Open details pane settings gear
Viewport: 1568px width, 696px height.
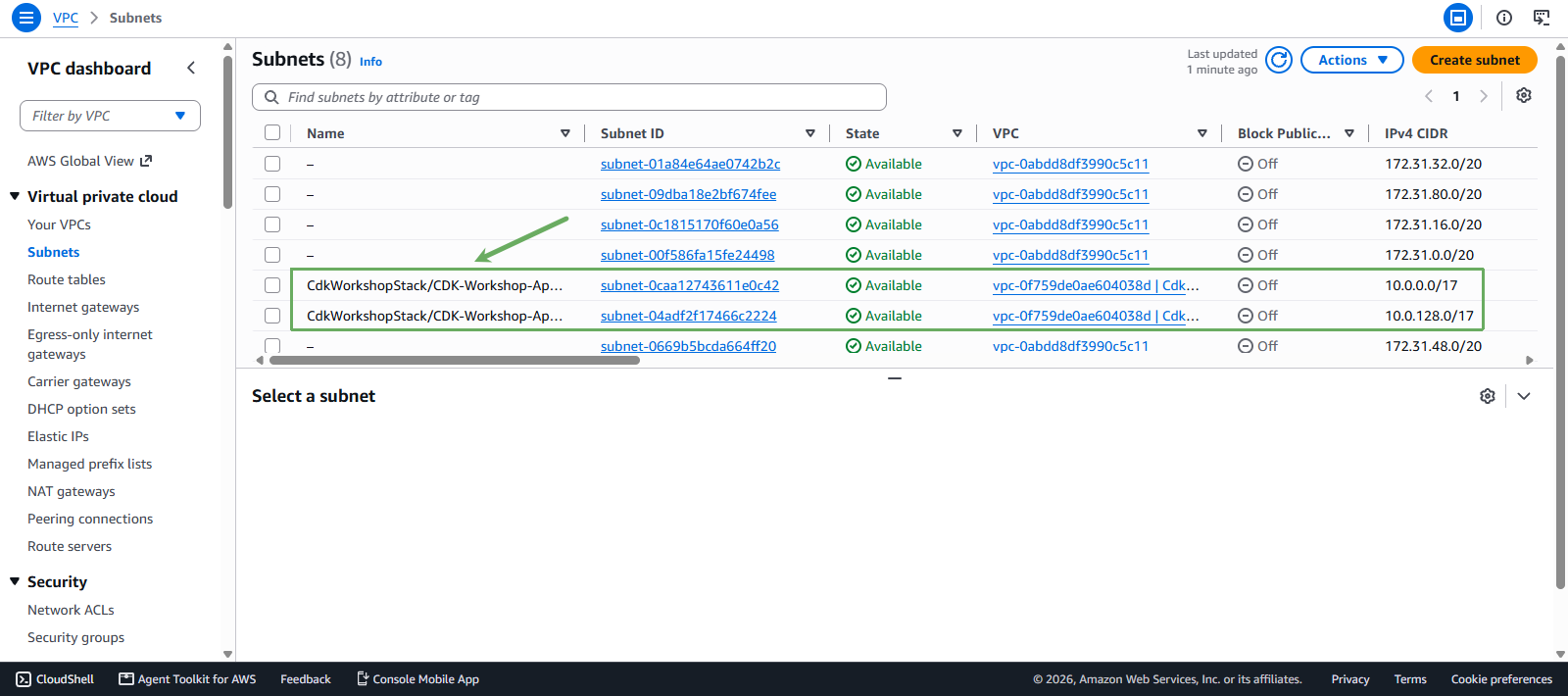[1488, 396]
